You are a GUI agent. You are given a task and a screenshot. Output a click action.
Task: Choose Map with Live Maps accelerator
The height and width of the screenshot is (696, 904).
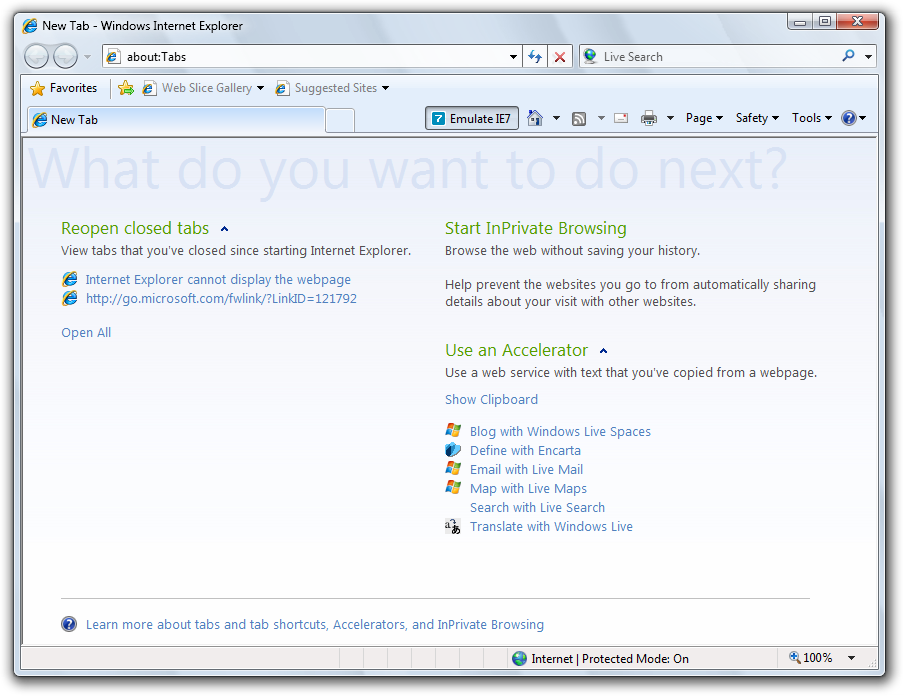[x=528, y=488]
